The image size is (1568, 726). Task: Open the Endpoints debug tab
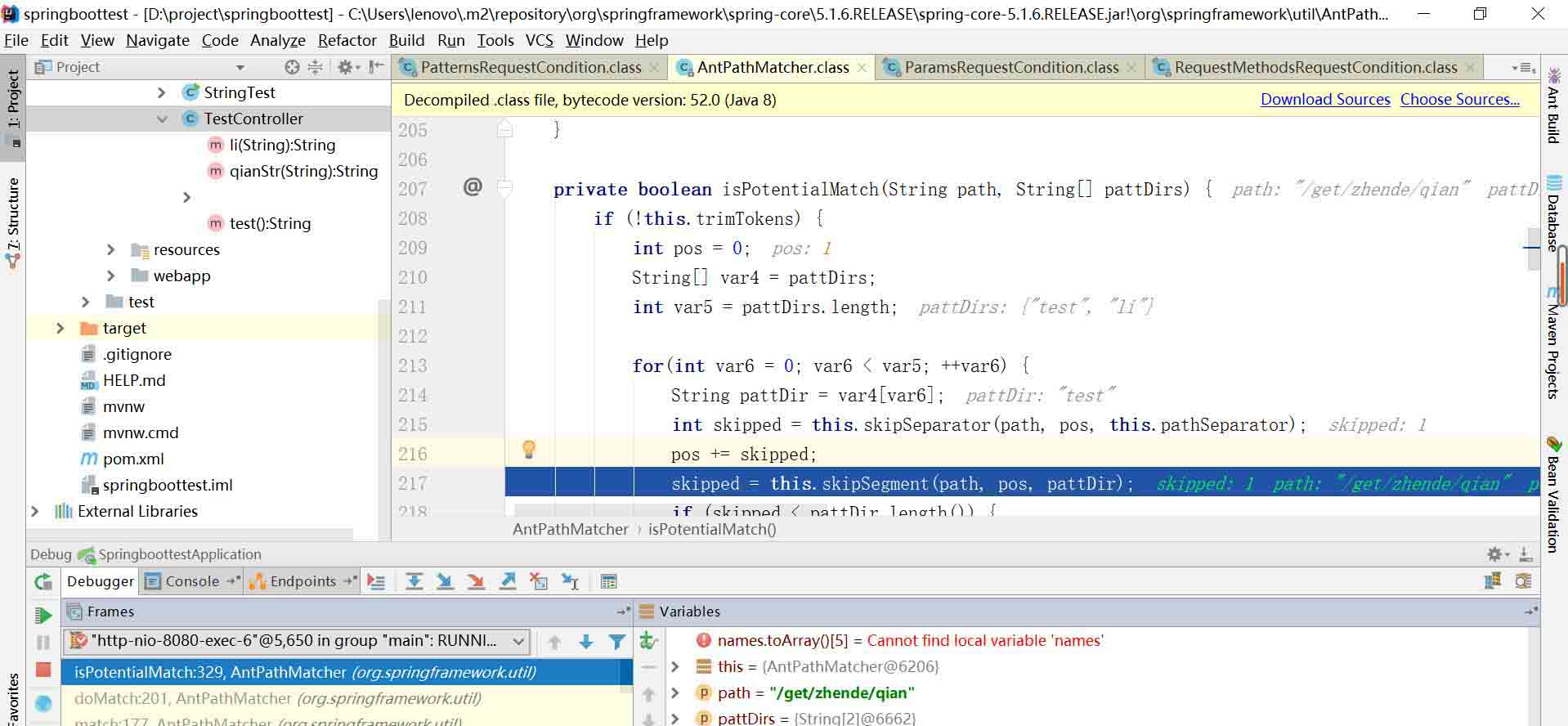(x=302, y=581)
